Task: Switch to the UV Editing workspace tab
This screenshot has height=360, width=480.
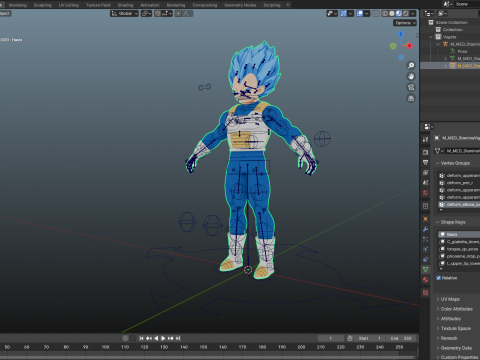Action: (69, 5)
